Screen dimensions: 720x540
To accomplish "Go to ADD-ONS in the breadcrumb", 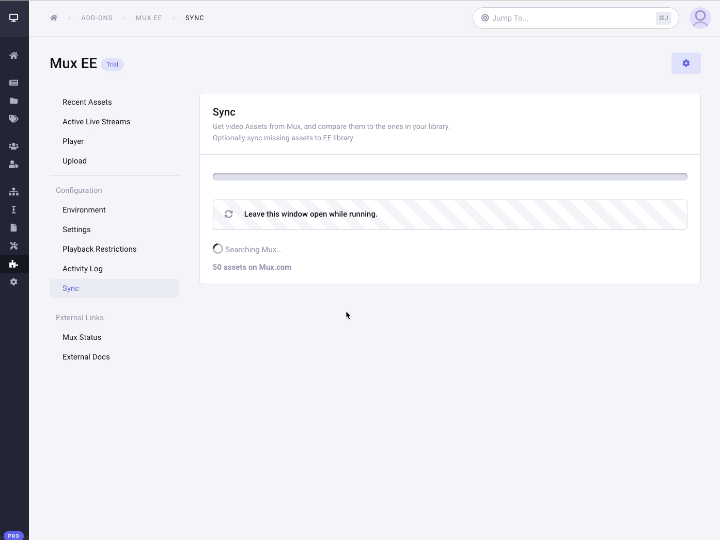I will 96,18.
